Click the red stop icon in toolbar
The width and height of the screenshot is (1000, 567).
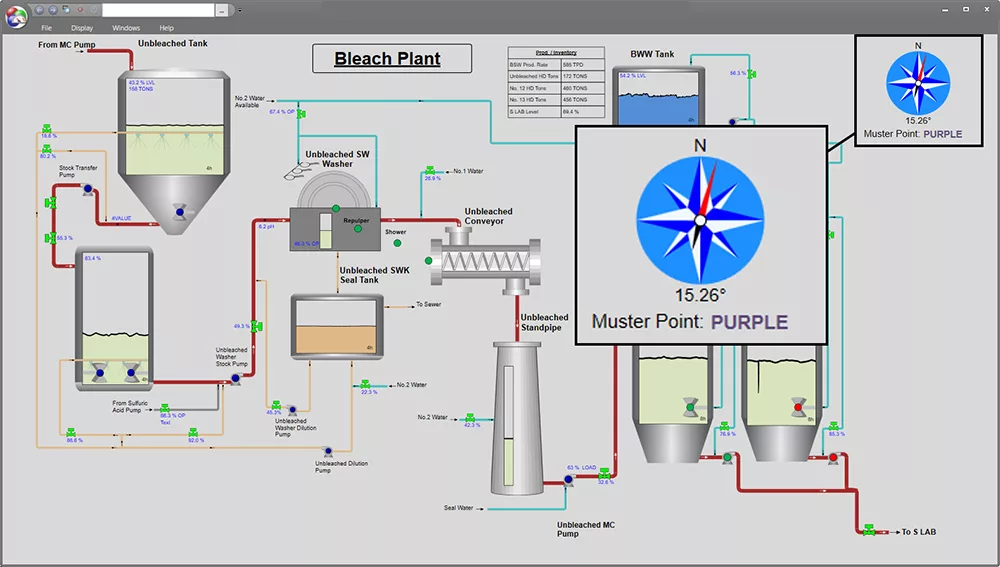point(80,10)
